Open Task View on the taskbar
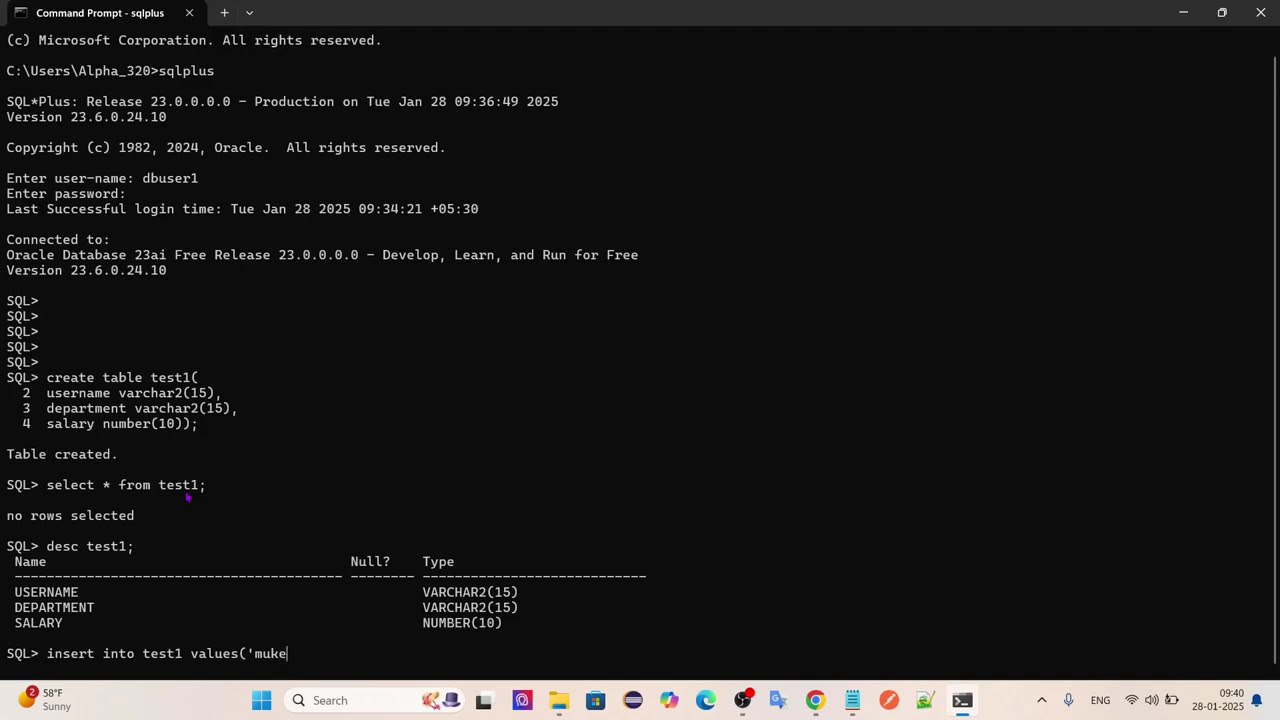Viewport: 1280px width, 720px height. pos(484,700)
